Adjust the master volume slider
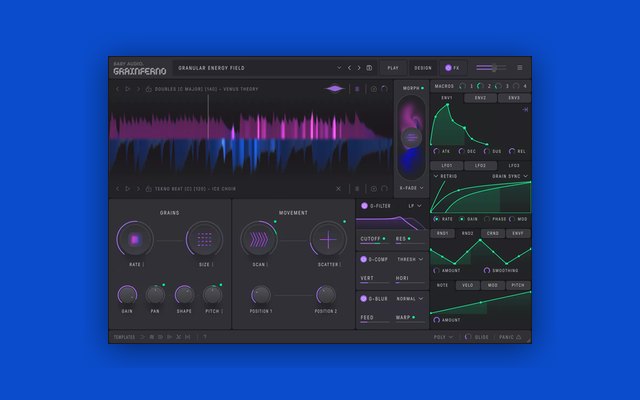 click(x=491, y=68)
